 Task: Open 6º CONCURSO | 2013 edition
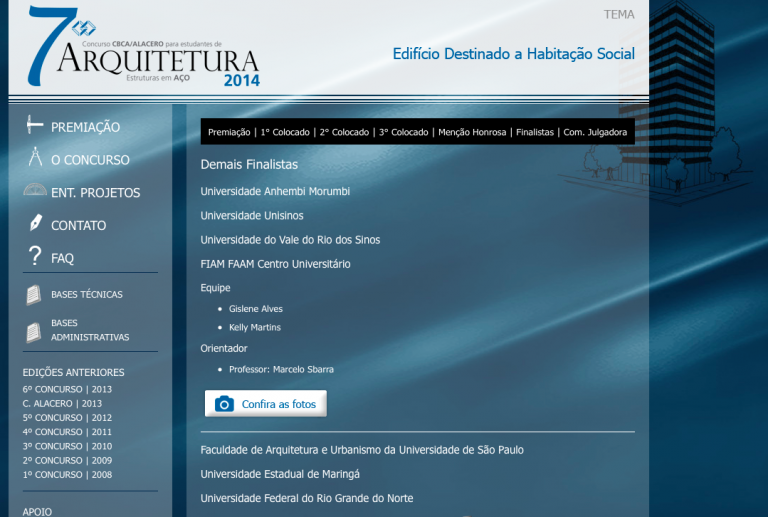[67, 390]
